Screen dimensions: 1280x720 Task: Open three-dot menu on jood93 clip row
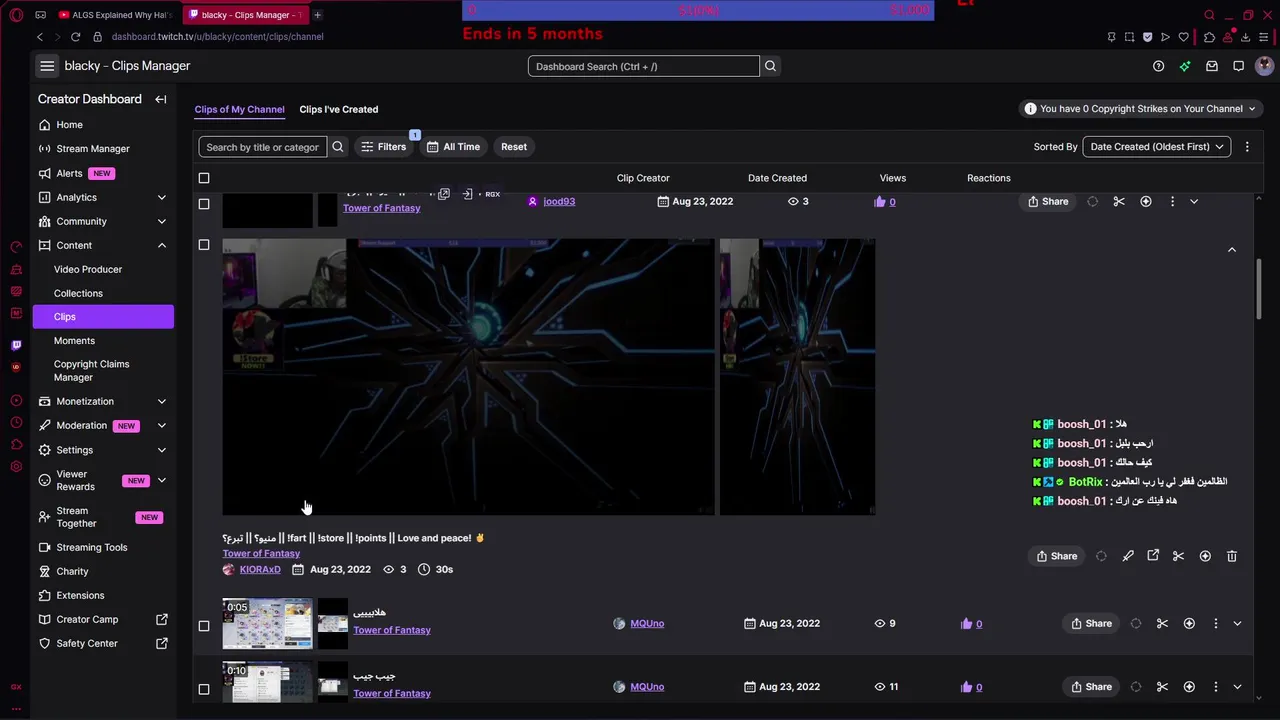(x=1172, y=201)
